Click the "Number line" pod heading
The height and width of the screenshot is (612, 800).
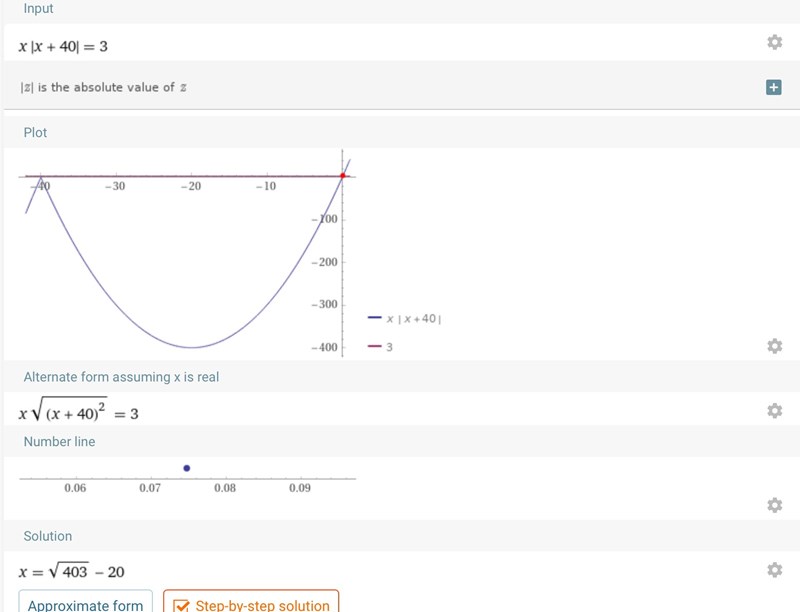pyautogui.click(x=59, y=441)
